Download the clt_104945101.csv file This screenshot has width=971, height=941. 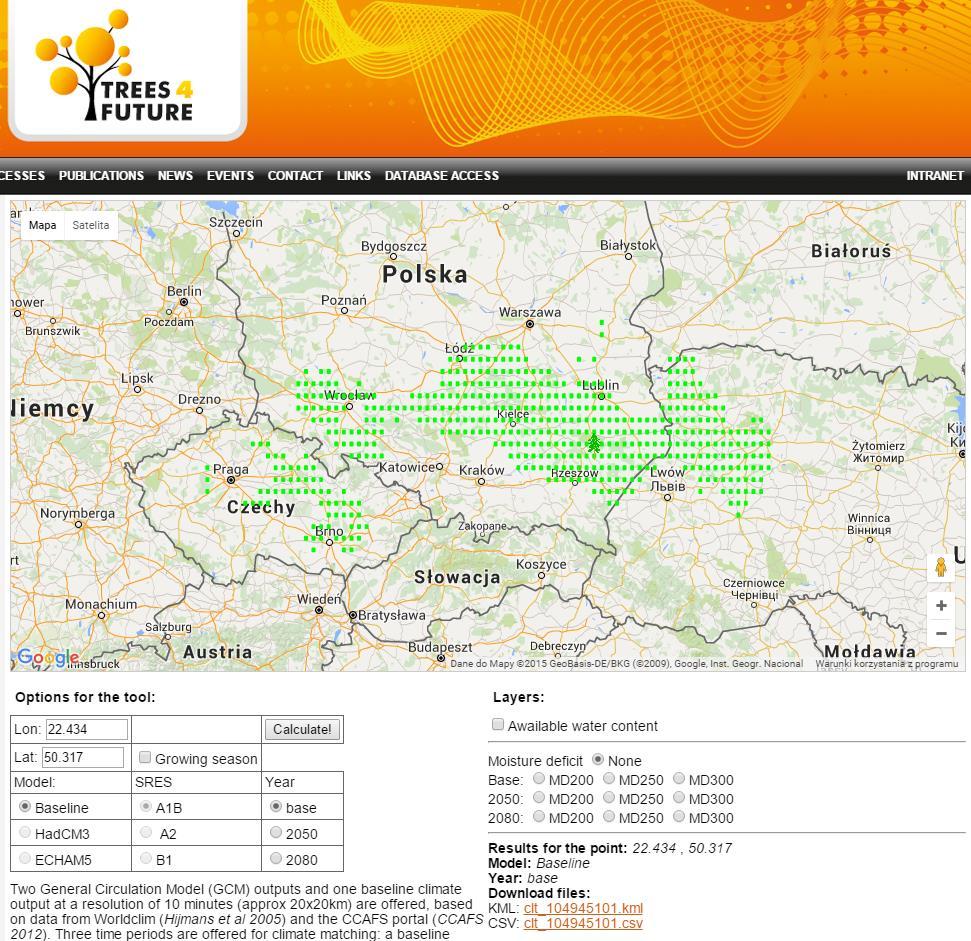[583, 923]
